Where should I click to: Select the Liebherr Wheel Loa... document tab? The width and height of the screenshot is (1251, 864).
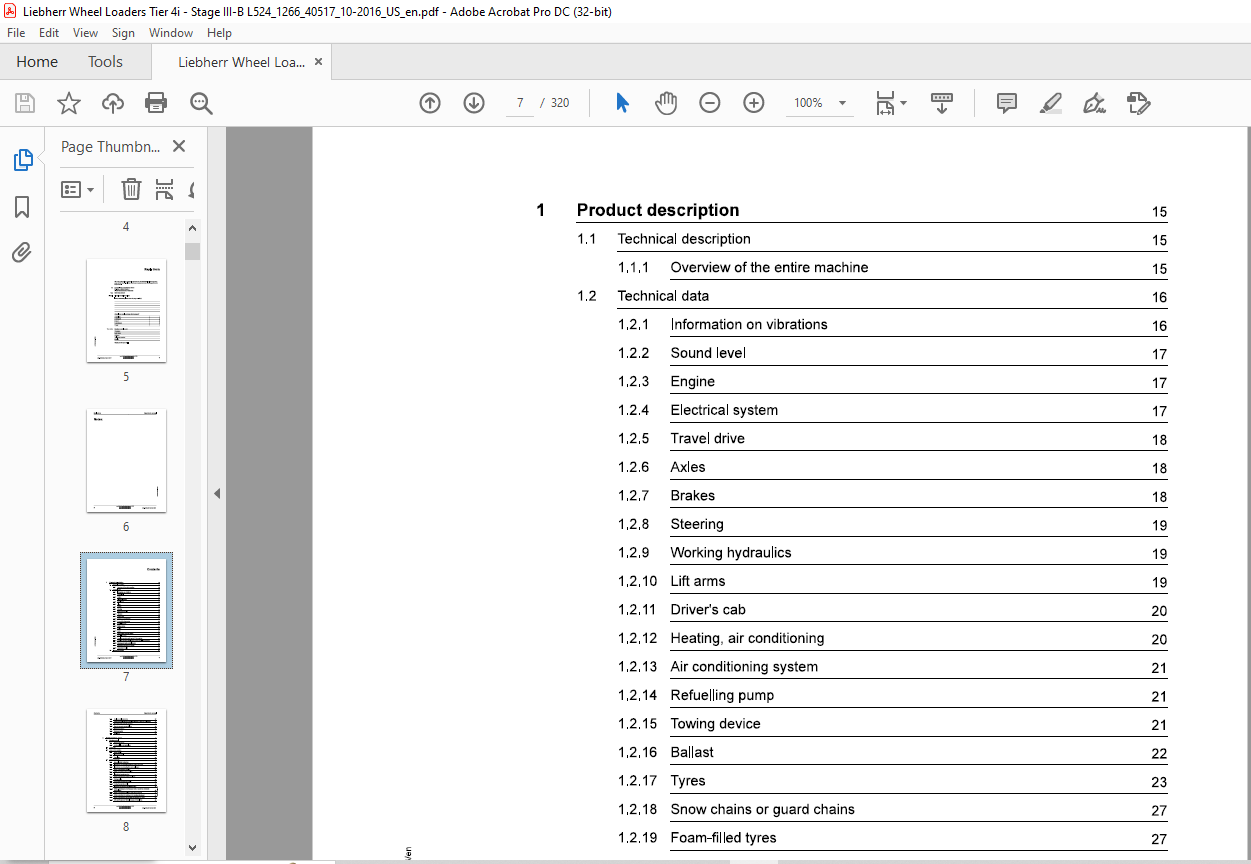coord(241,62)
